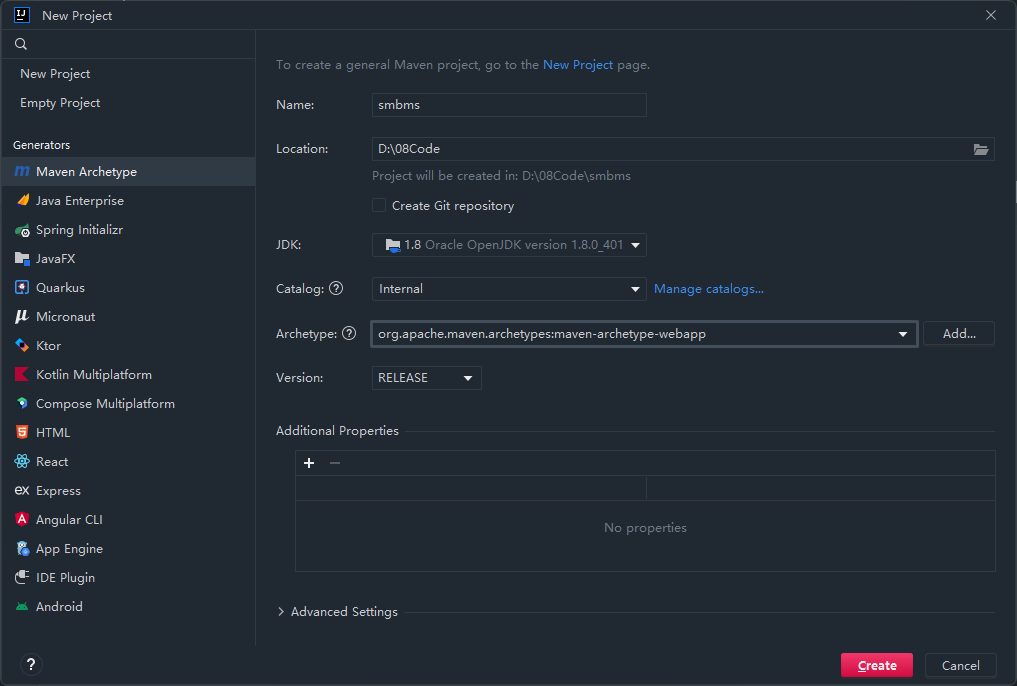Click the Java Enterprise icon
Image resolution: width=1017 pixels, height=686 pixels.
22,200
